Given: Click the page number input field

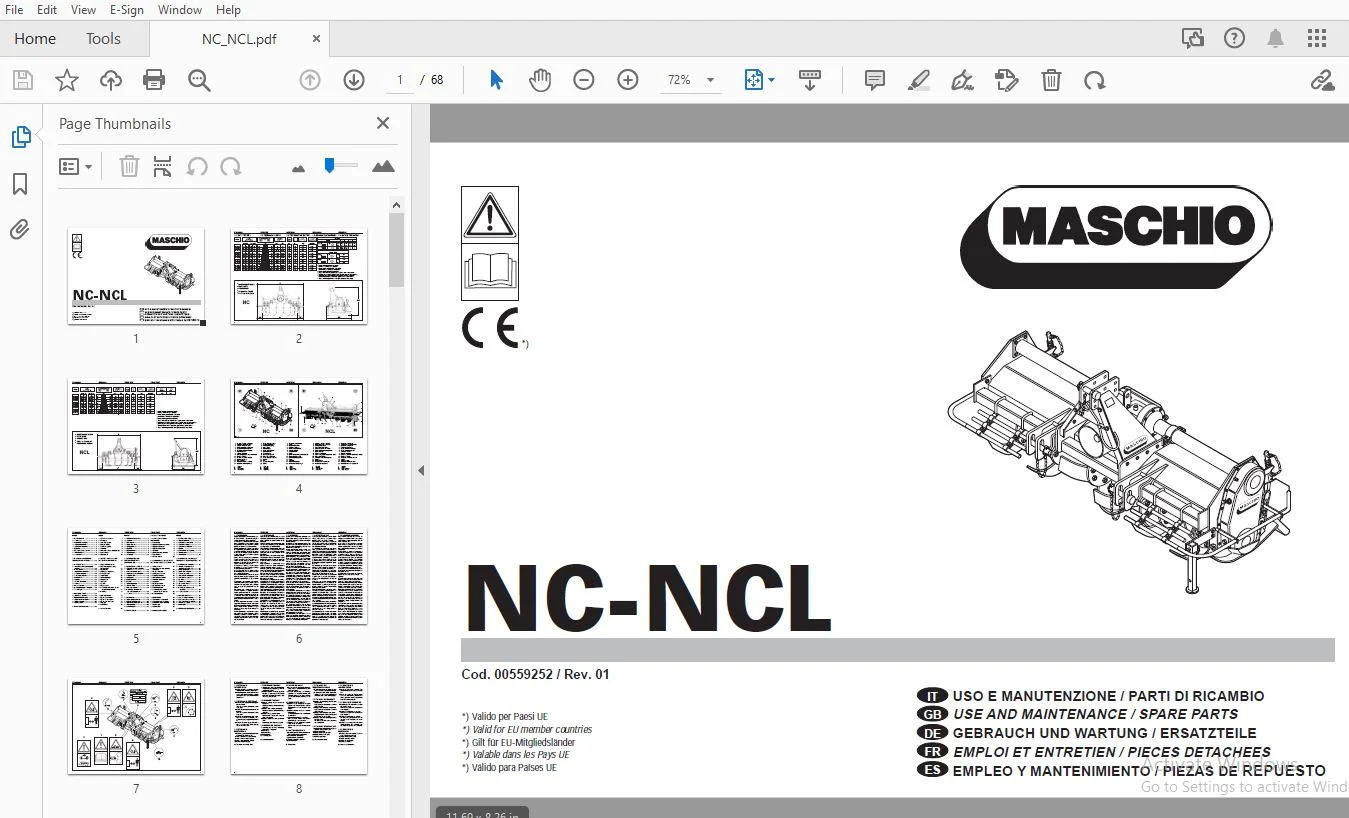Looking at the screenshot, I should (400, 80).
